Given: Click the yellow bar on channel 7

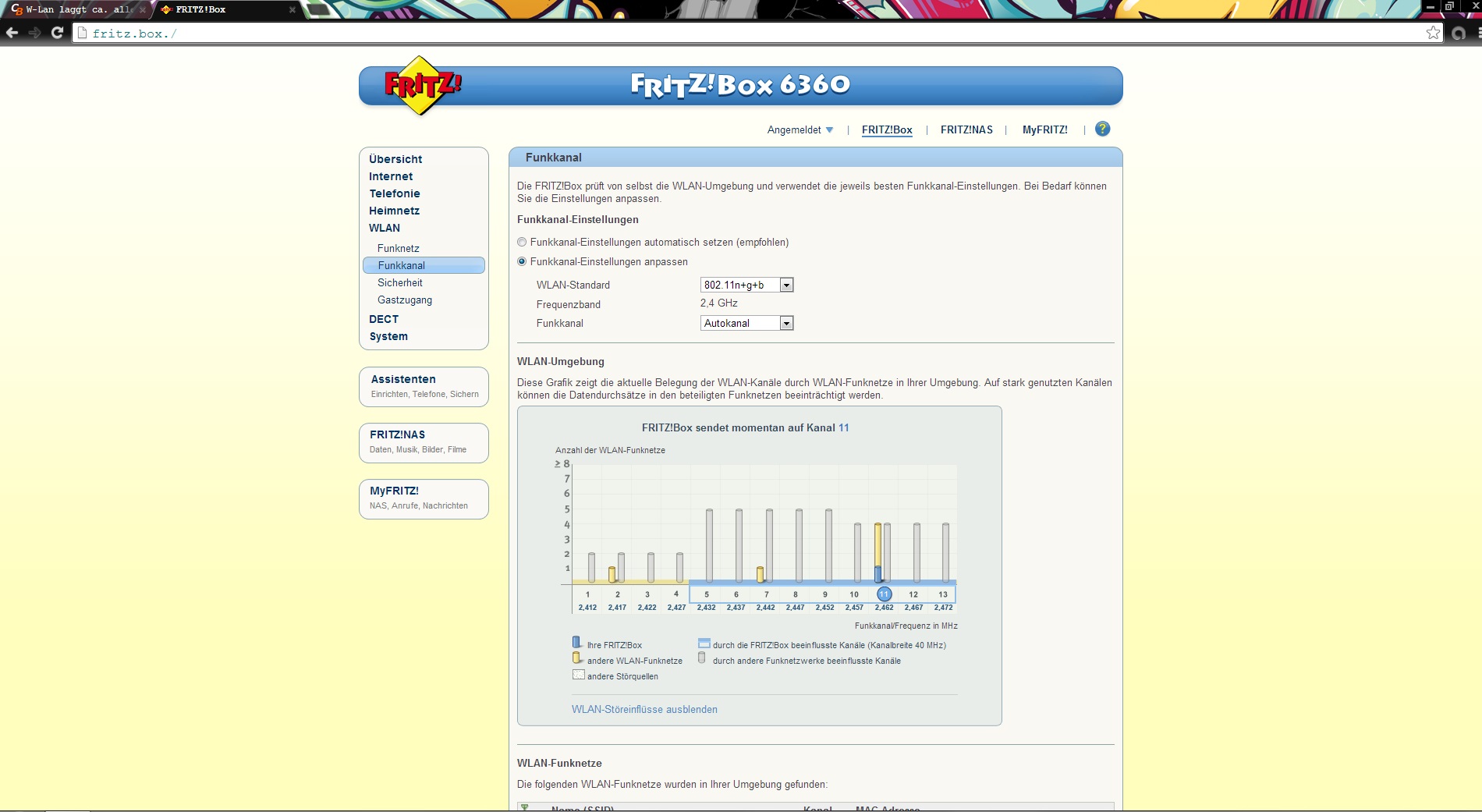Looking at the screenshot, I should 760,575.
